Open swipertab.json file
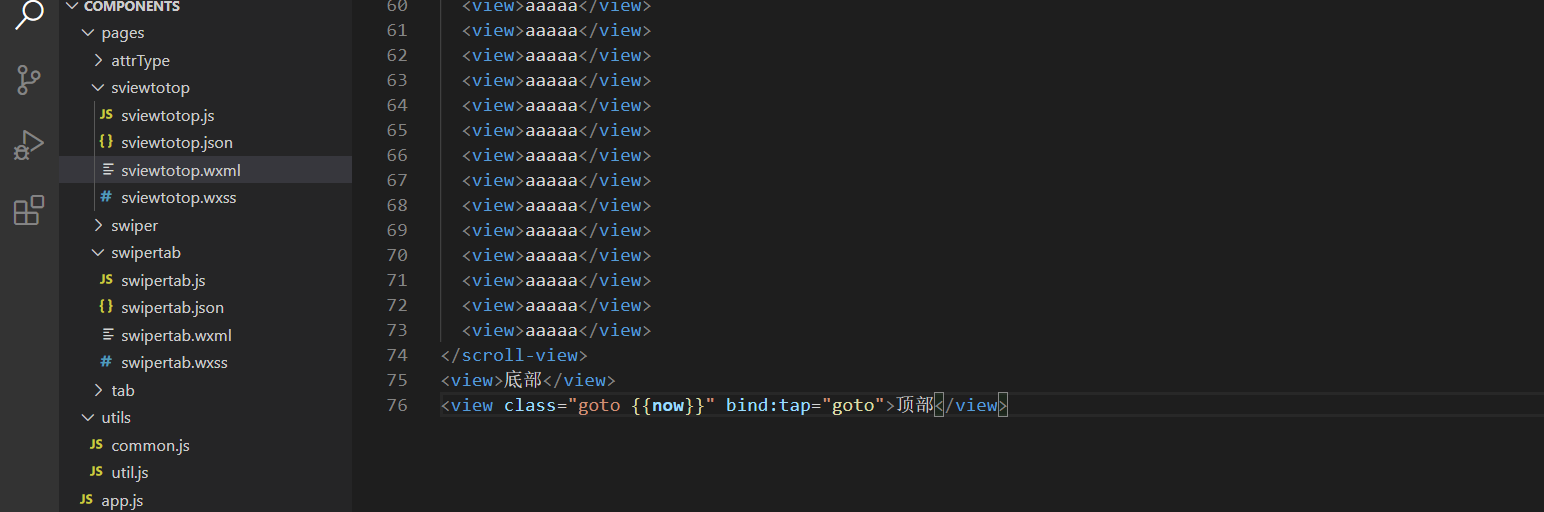Screen dimensions: 1544x512 tap(172, 308)
